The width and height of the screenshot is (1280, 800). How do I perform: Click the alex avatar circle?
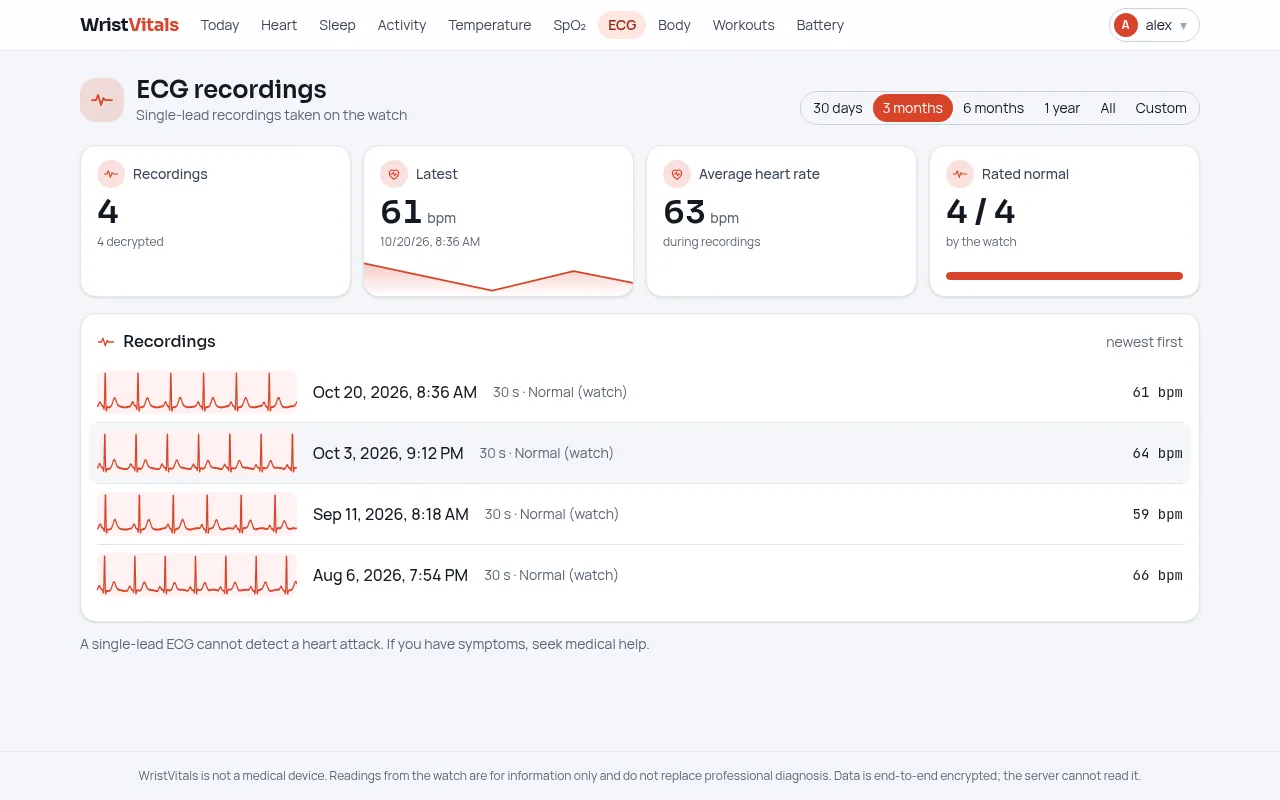[1126, 25]
